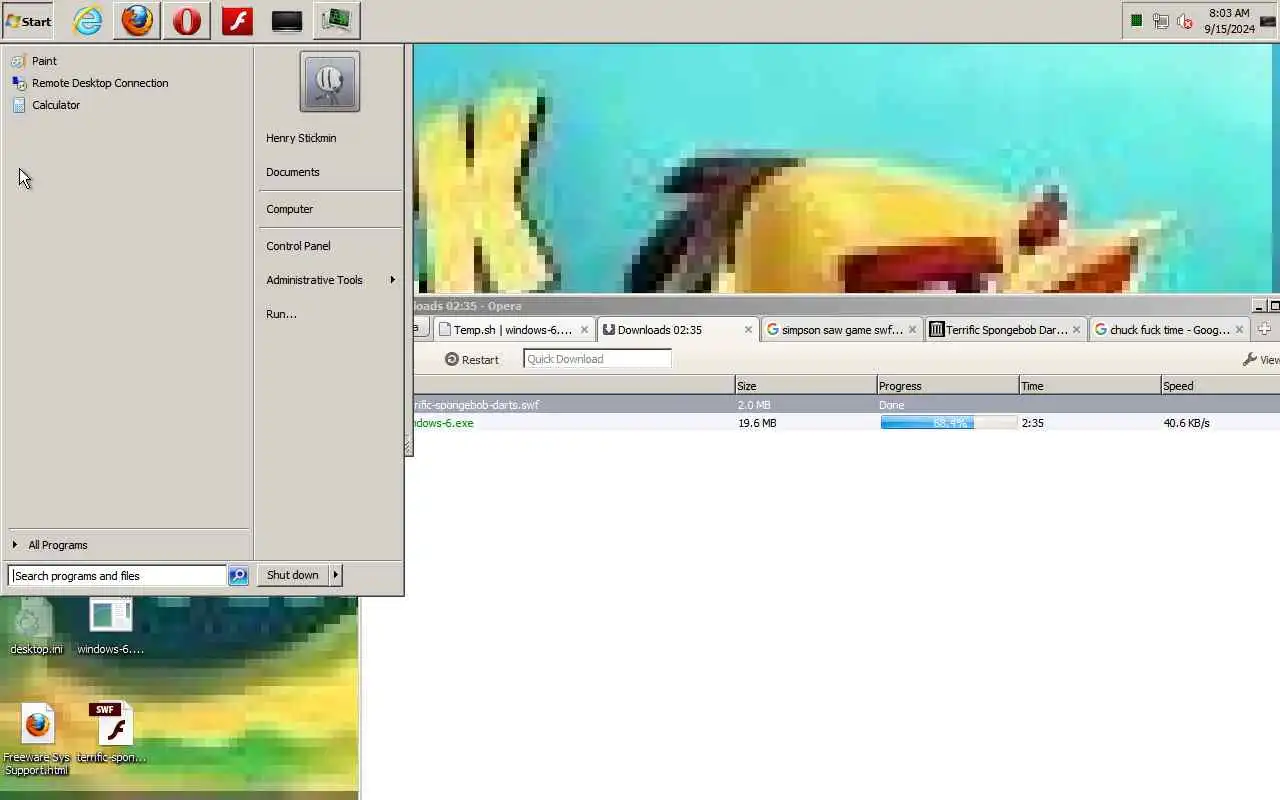Click the user account picture
1280x800 pixels.
(329, 82)
